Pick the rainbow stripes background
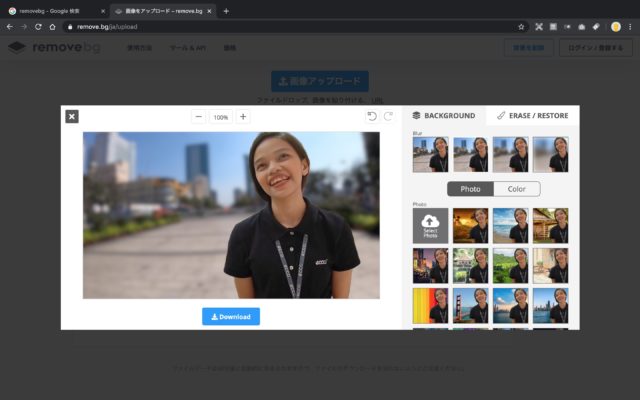640x400 pixels. click(430, 305)
